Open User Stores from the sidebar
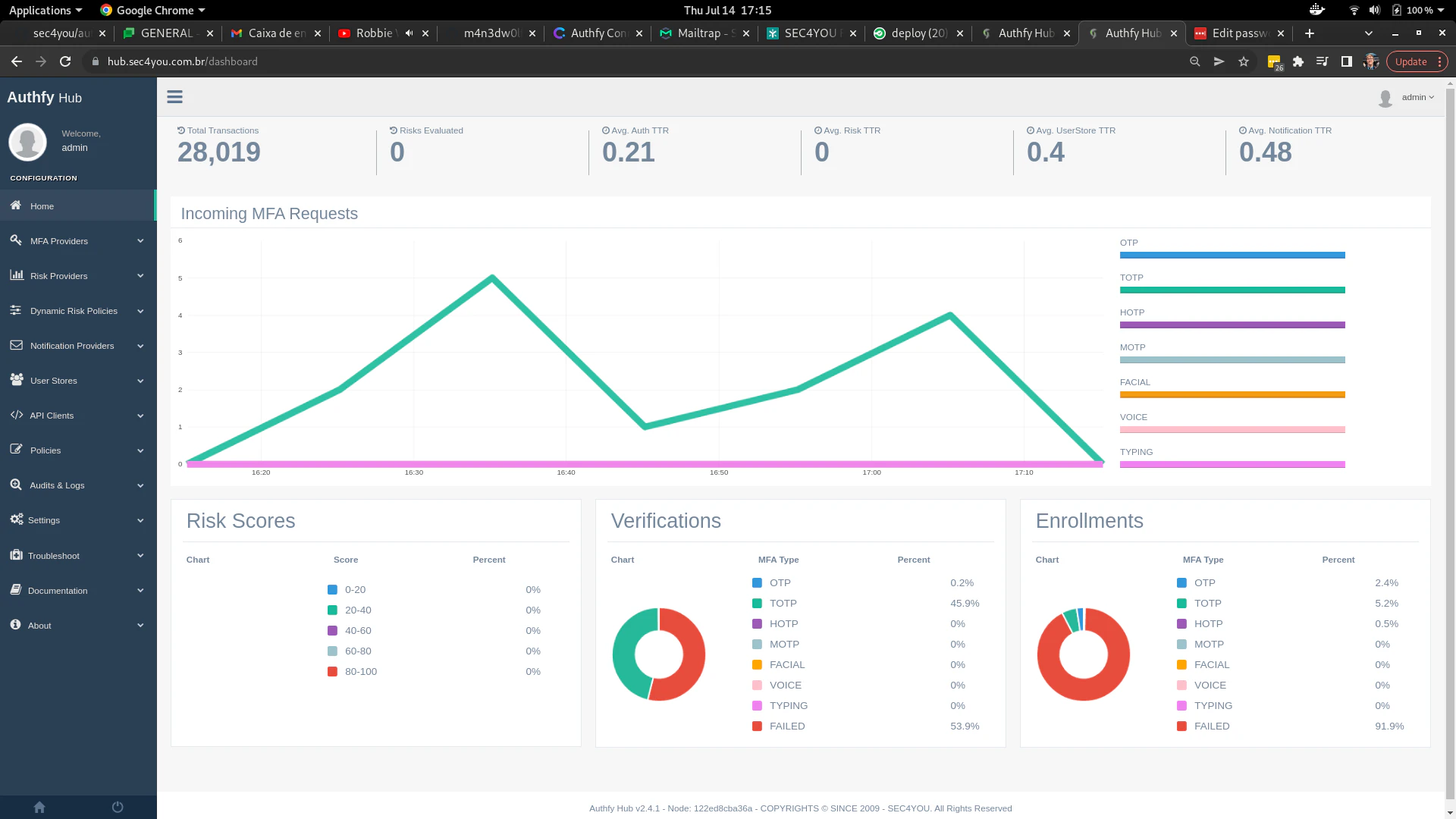 pyautogui.click(x=53, y=380)
